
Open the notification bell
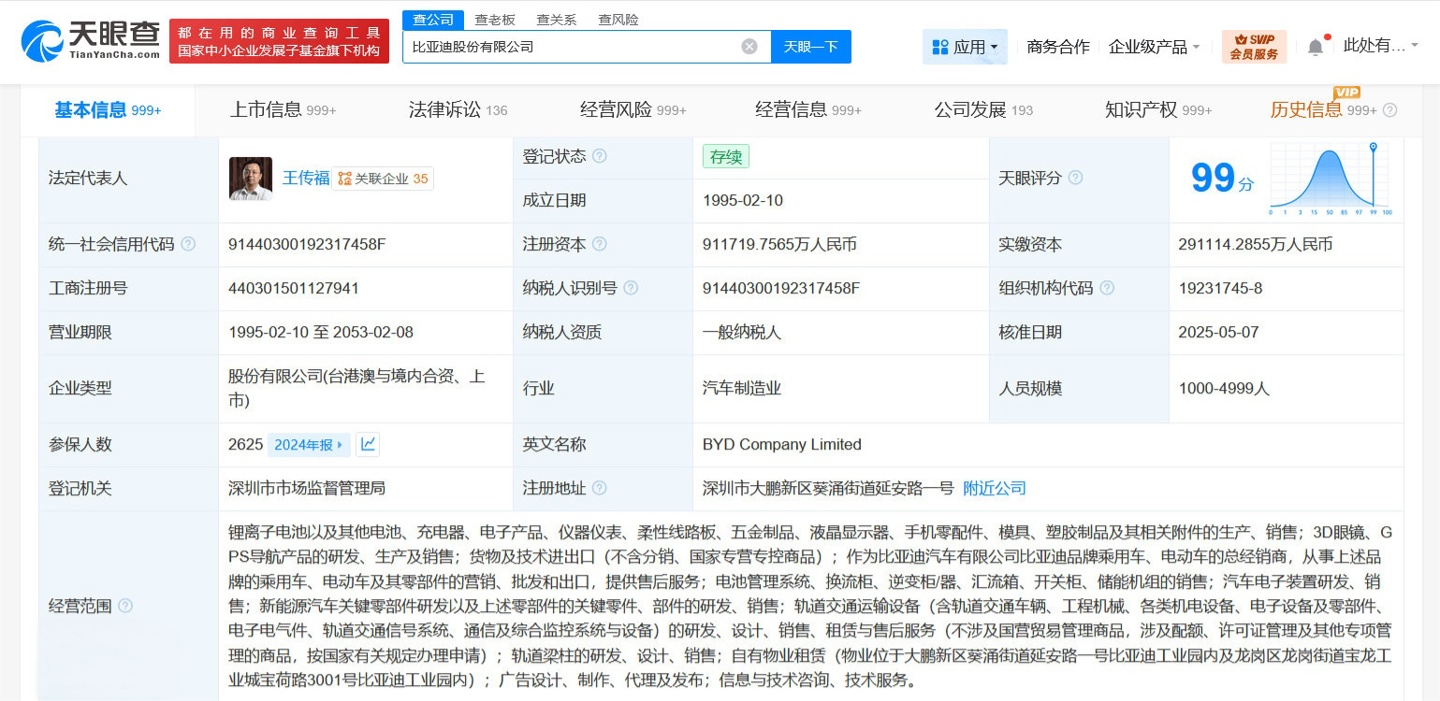tap(1315, 47)
